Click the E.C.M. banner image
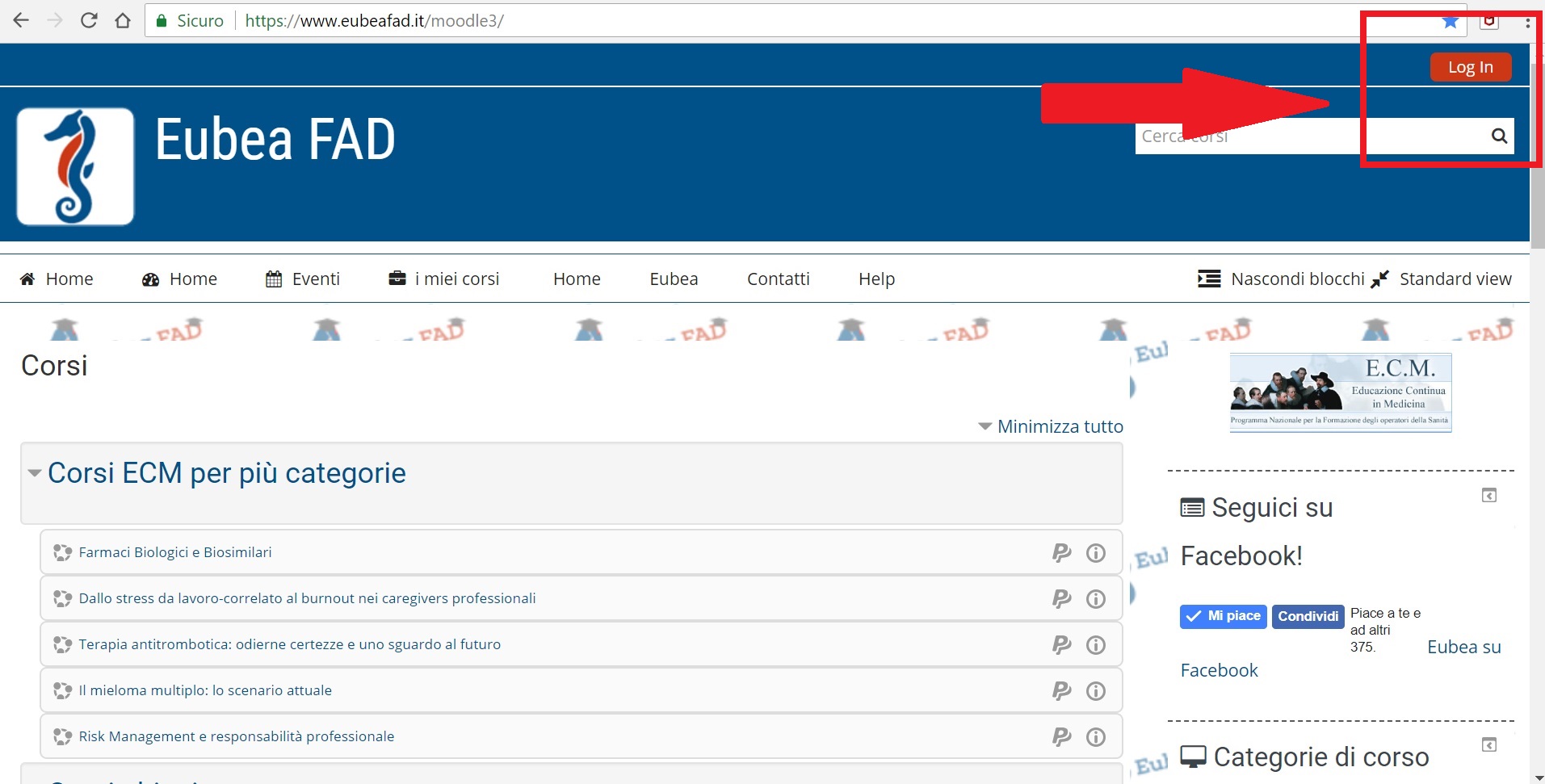This screenshot has height=784, width=1545. pyautogui.click(x=1341, y=392)
